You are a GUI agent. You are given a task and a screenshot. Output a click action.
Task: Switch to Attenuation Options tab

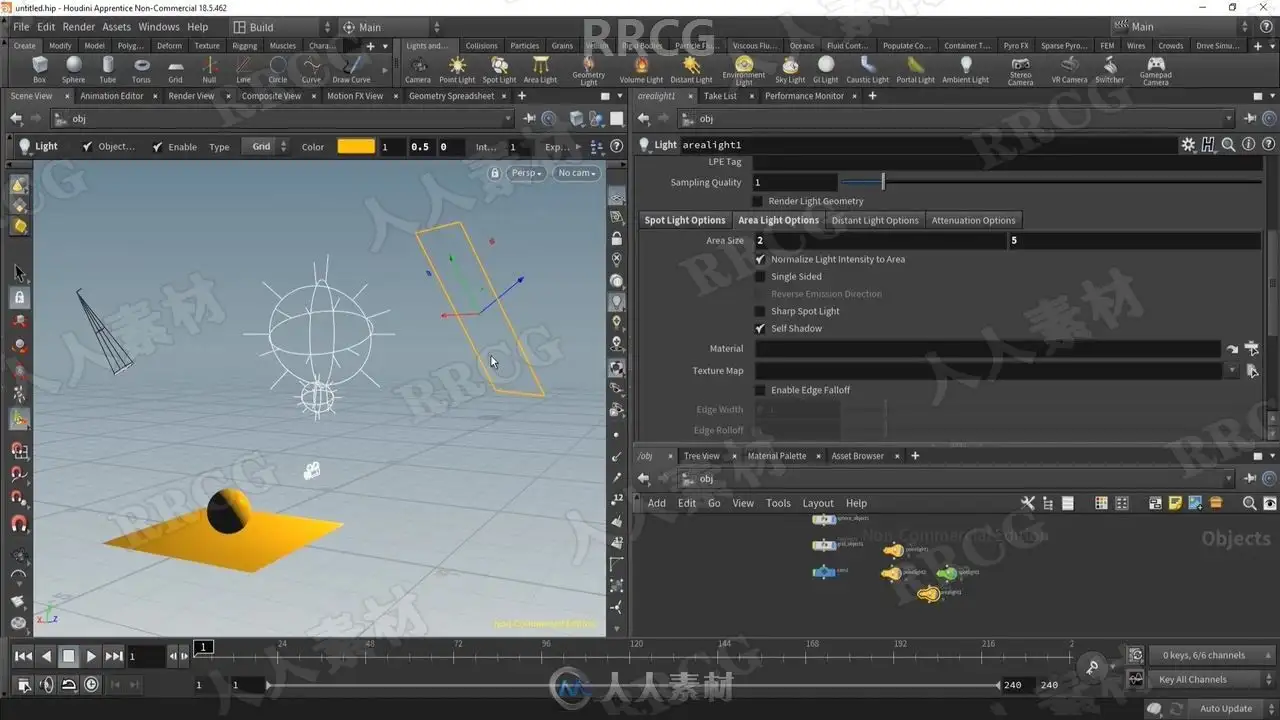(x=972, y=221)
